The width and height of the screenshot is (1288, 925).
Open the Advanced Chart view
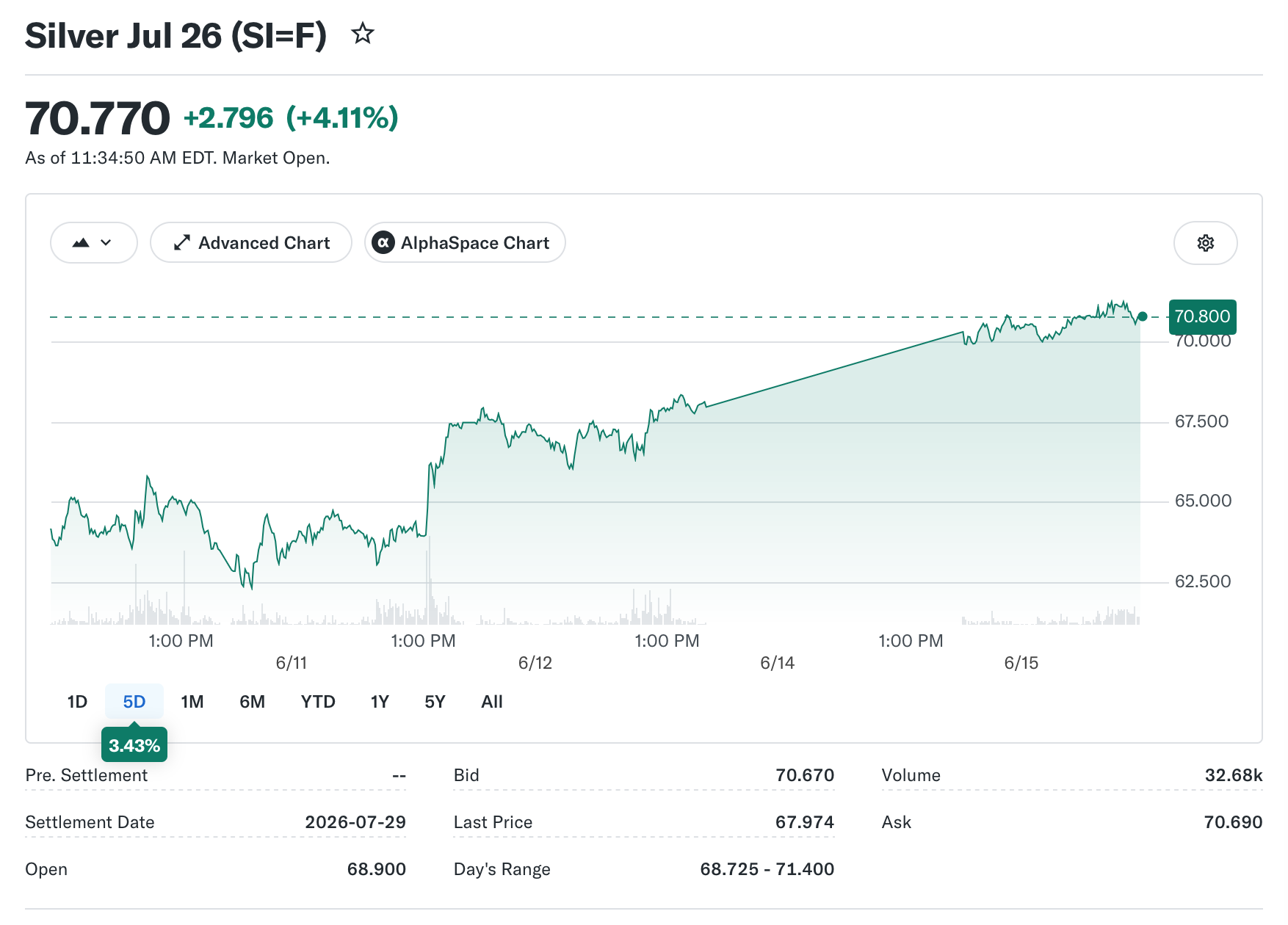point(251,242)
